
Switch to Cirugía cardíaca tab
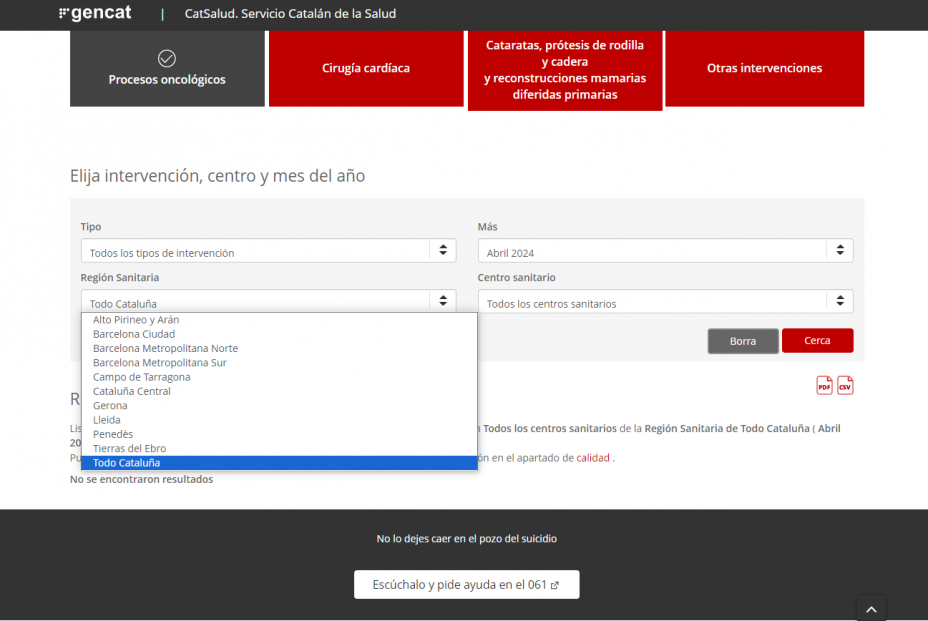[366, 69]
